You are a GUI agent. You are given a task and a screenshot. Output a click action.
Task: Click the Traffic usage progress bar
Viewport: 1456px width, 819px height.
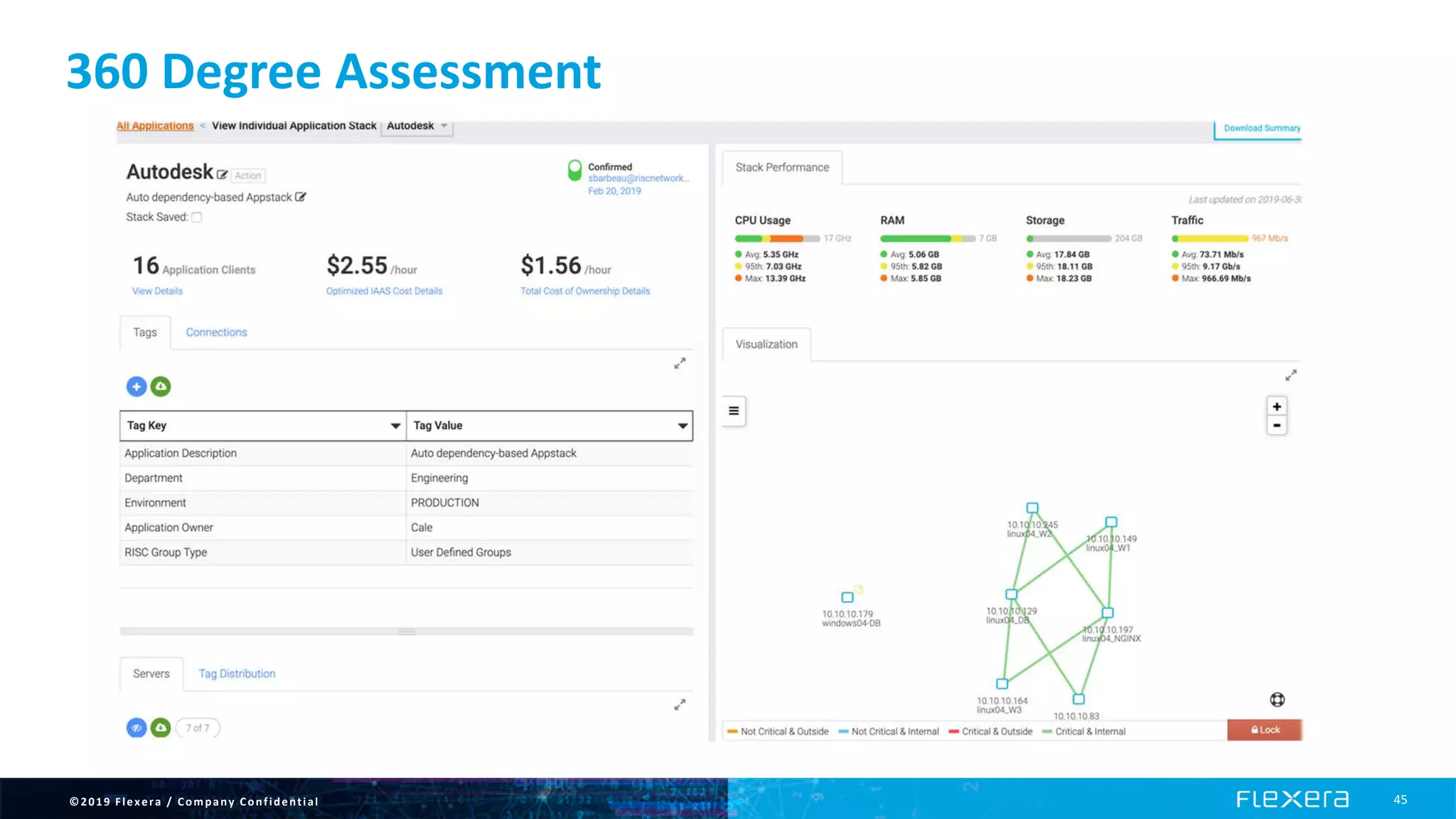click(x=1210, y=239)
